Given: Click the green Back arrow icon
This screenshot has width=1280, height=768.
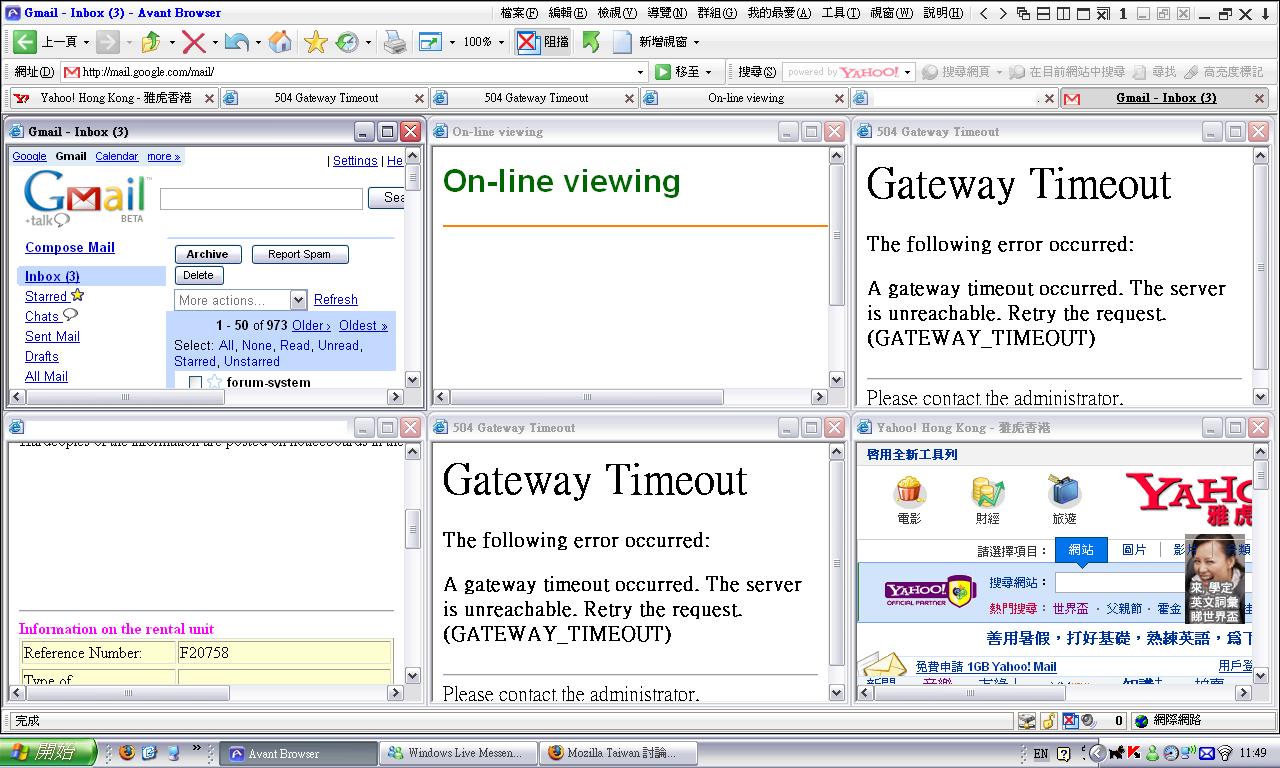Looking at the screenshot, I should [25, 42].
